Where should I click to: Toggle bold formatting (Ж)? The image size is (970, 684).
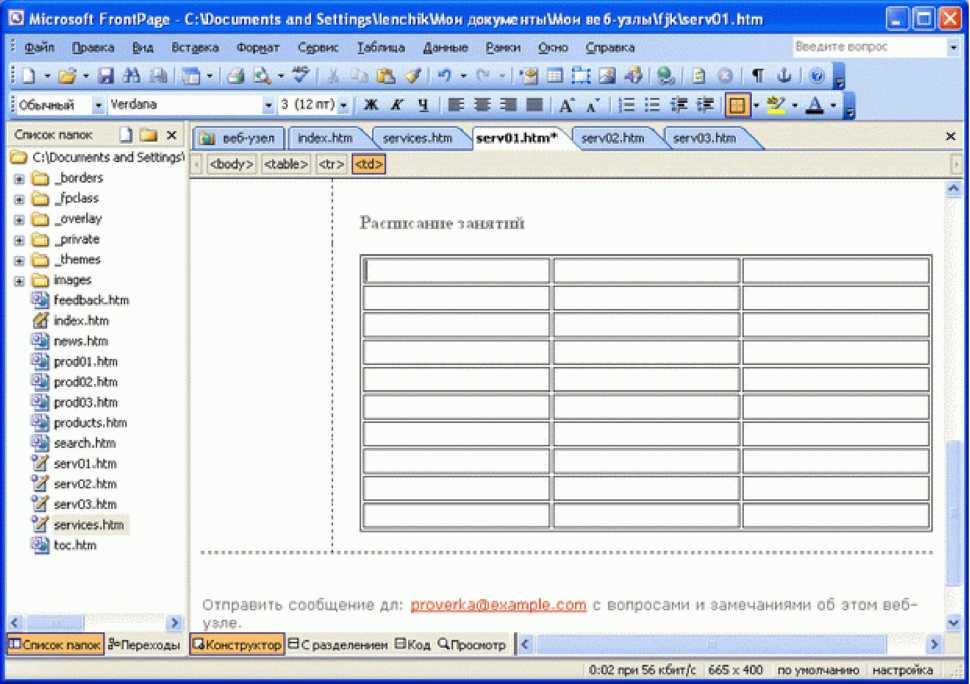370,105
